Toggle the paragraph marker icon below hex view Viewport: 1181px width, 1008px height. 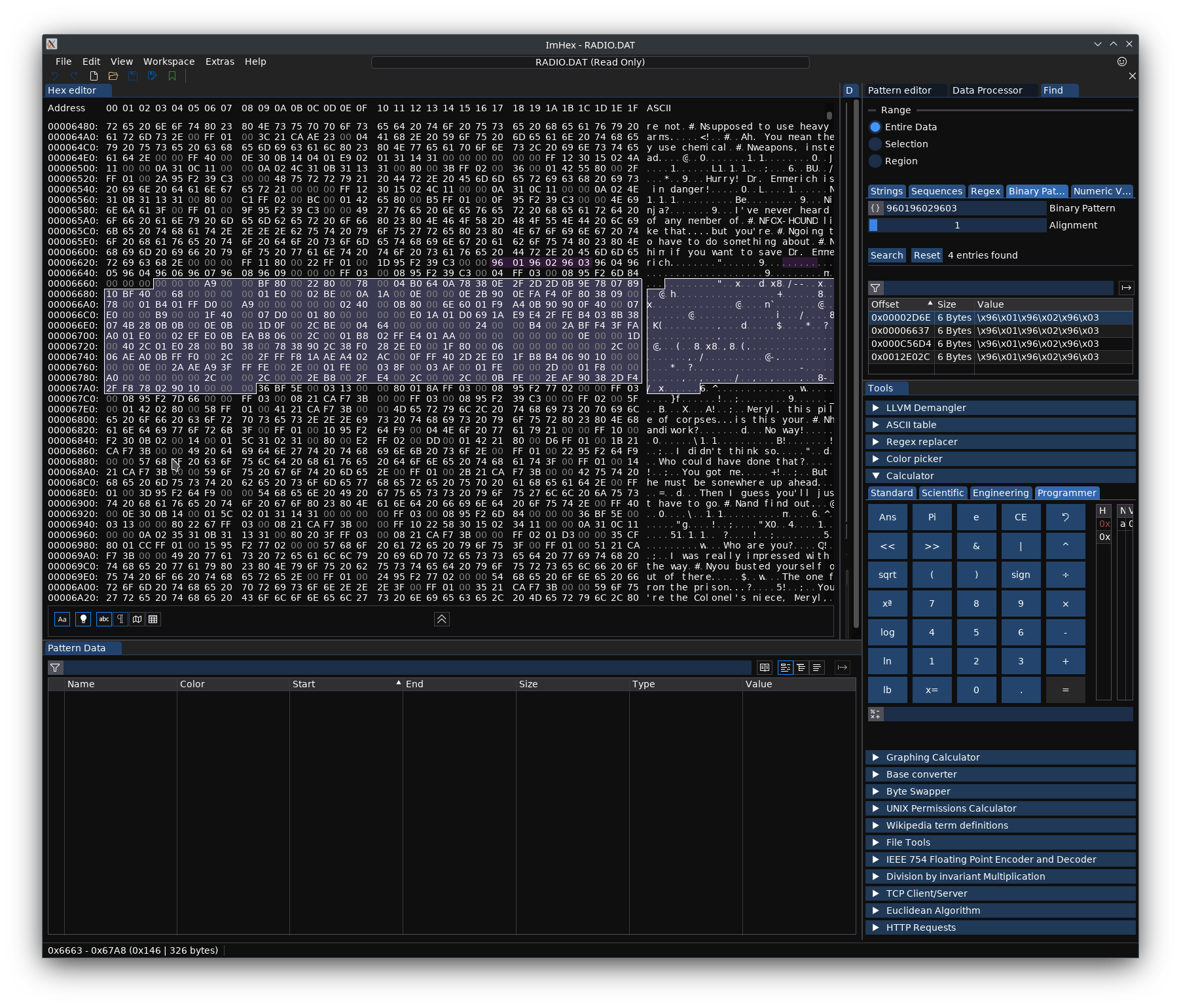point(120,619)
